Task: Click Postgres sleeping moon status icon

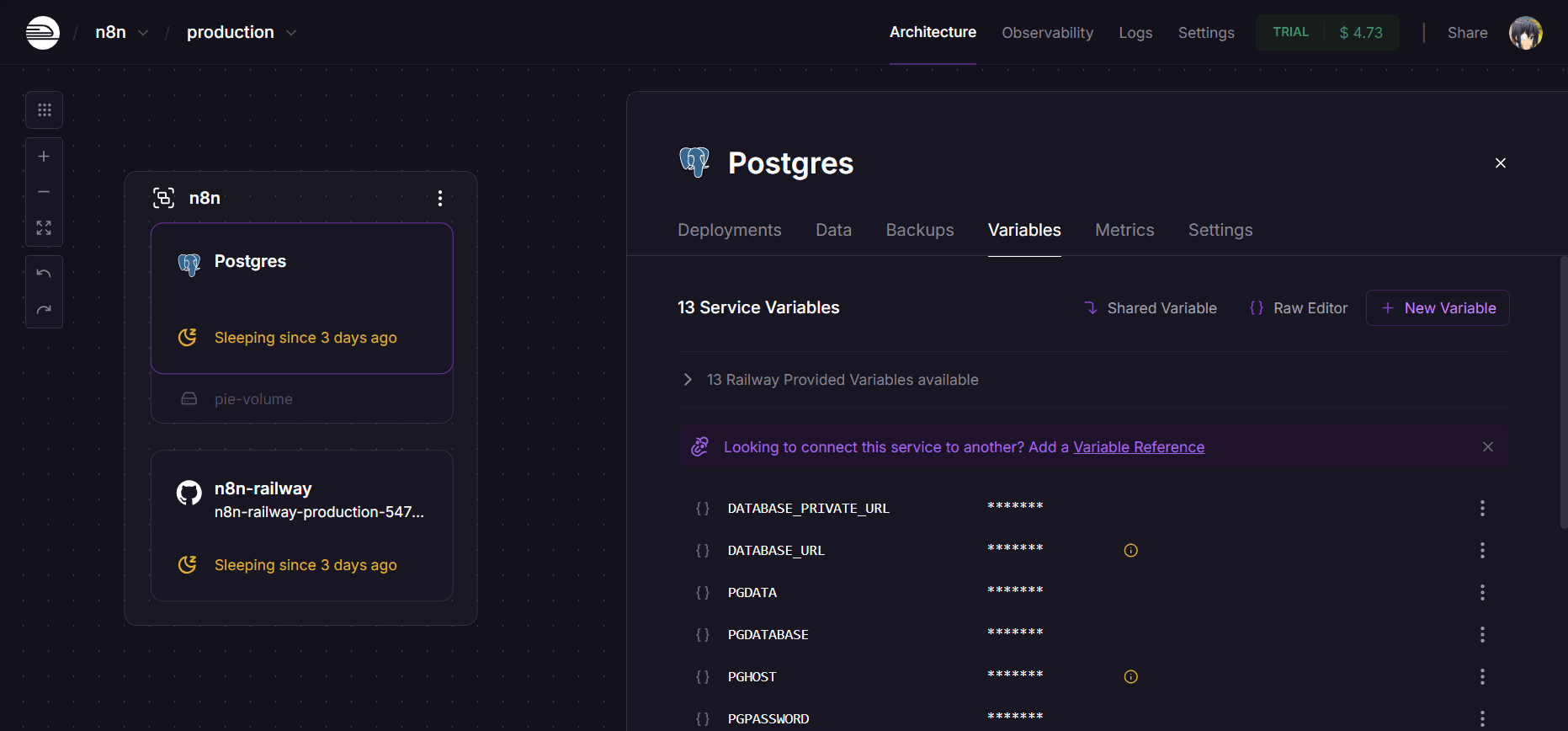Action: pos(188,337)
